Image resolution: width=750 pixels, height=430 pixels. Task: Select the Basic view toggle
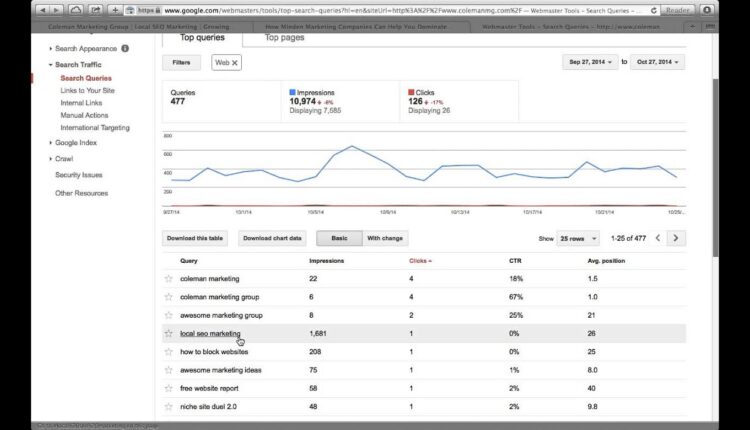(x=339, y=238)
